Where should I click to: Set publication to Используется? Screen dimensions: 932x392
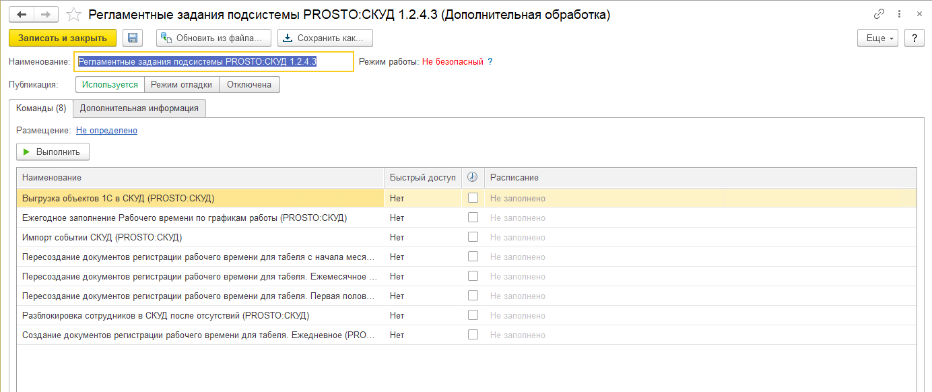tap(111, 85)
